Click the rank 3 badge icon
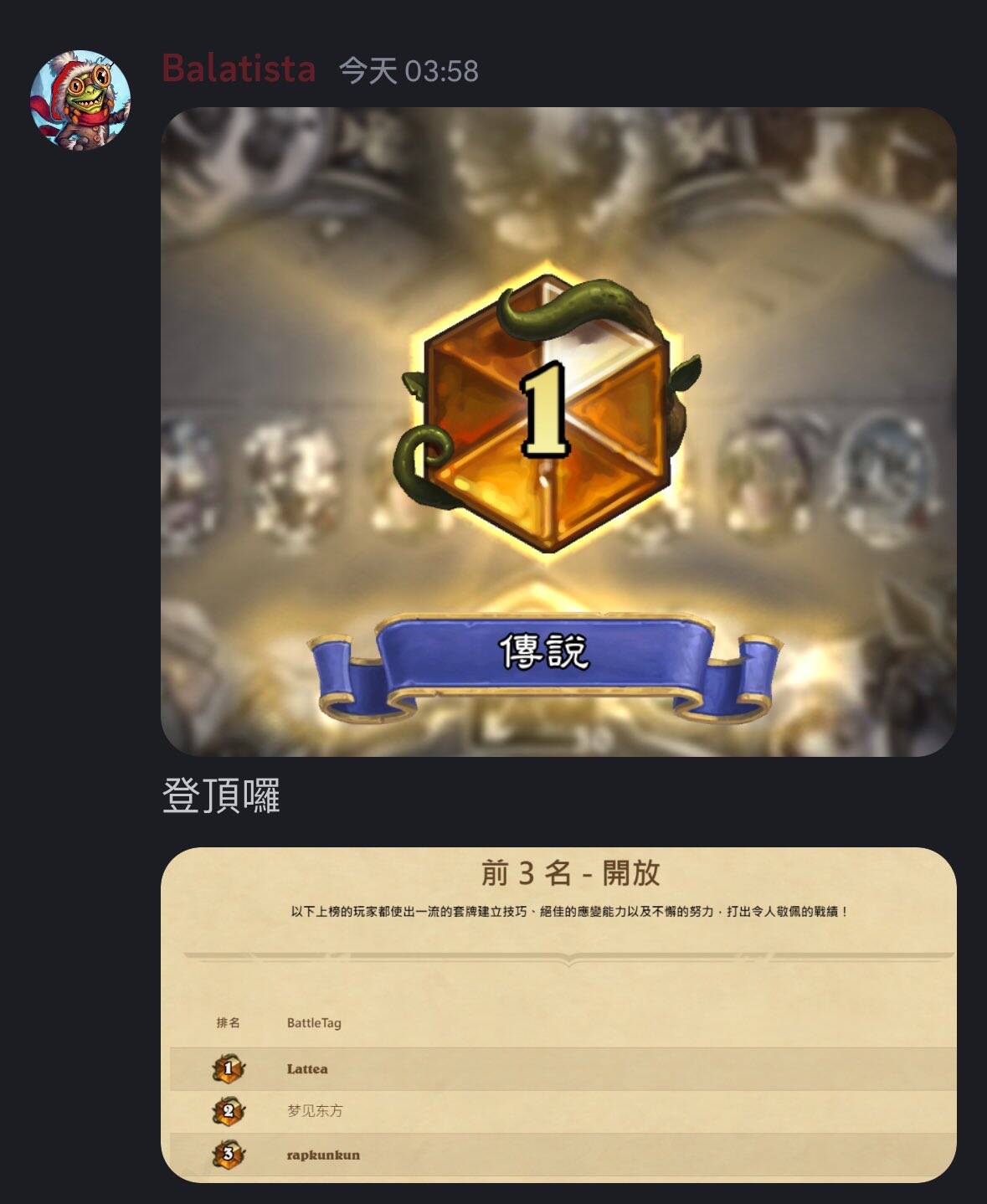Viewport: 987px width, 1204px height. click(x=228, y=1155)
